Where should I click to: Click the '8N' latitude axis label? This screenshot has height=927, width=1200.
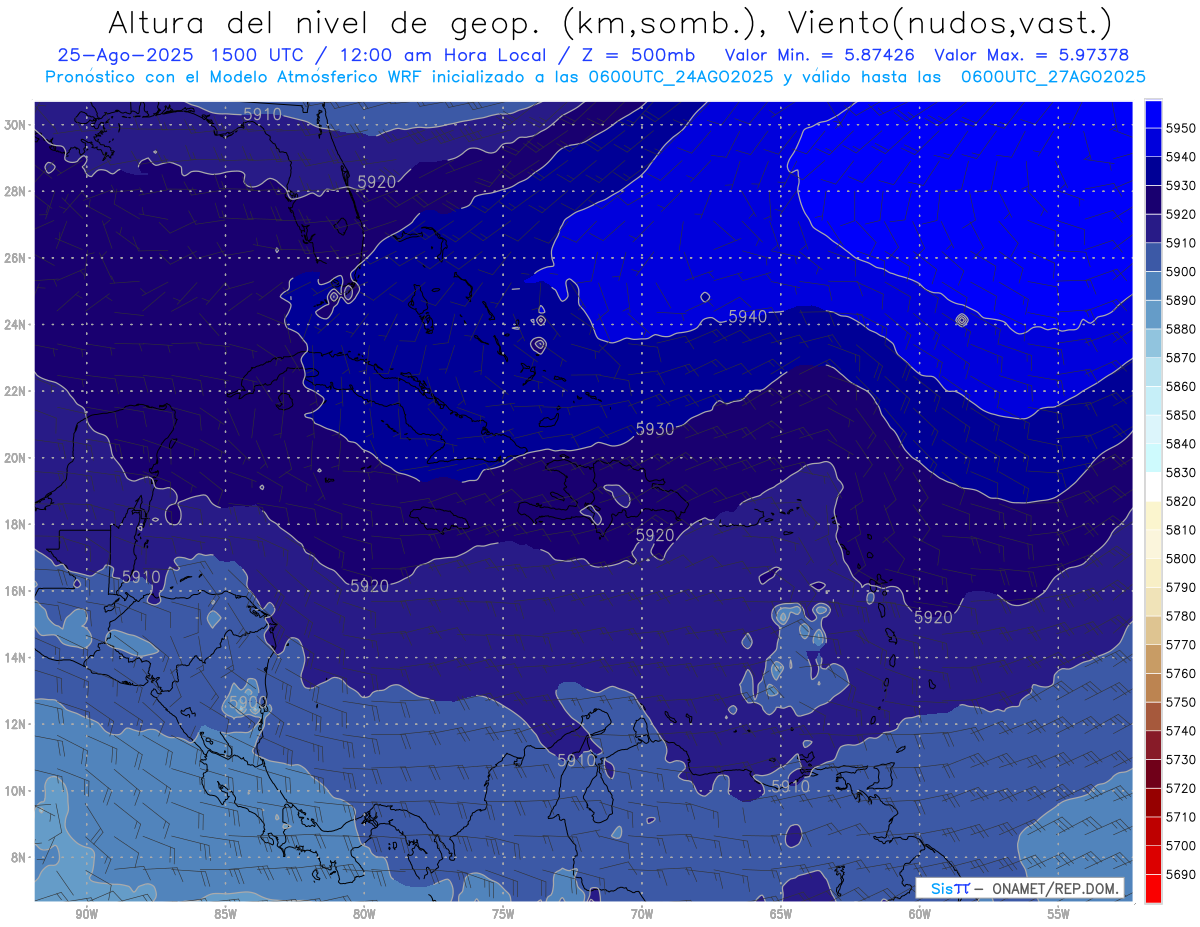click(x=20, y=858)
